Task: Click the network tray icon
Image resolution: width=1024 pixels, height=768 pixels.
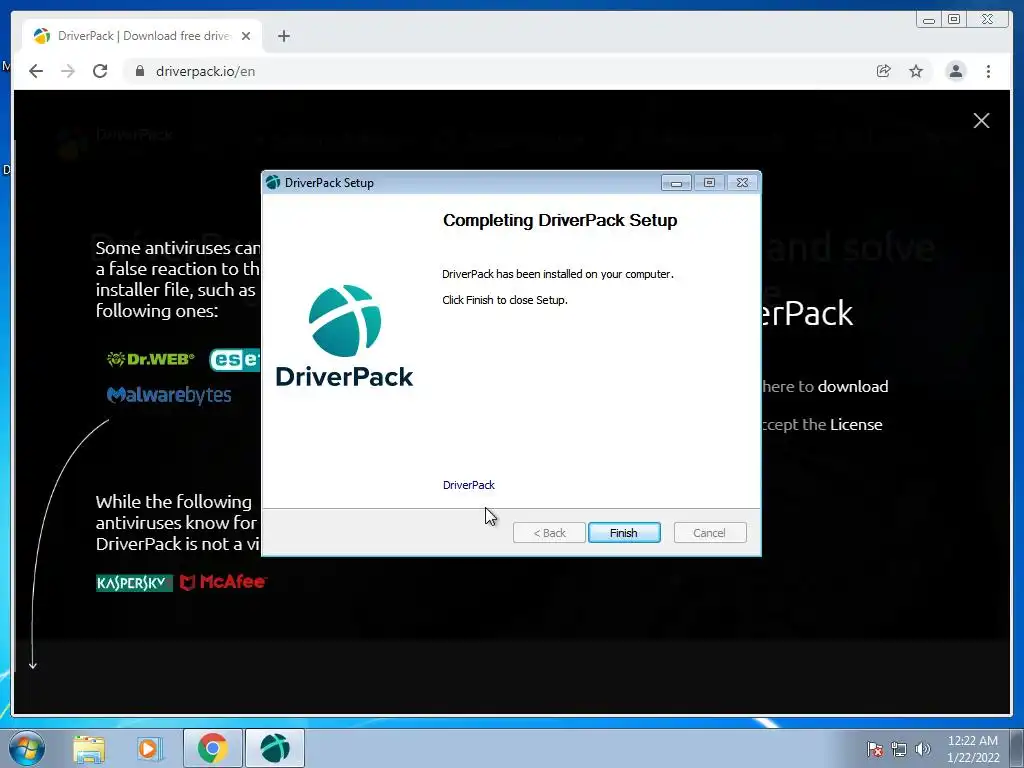Action: [x=899, y=749]
